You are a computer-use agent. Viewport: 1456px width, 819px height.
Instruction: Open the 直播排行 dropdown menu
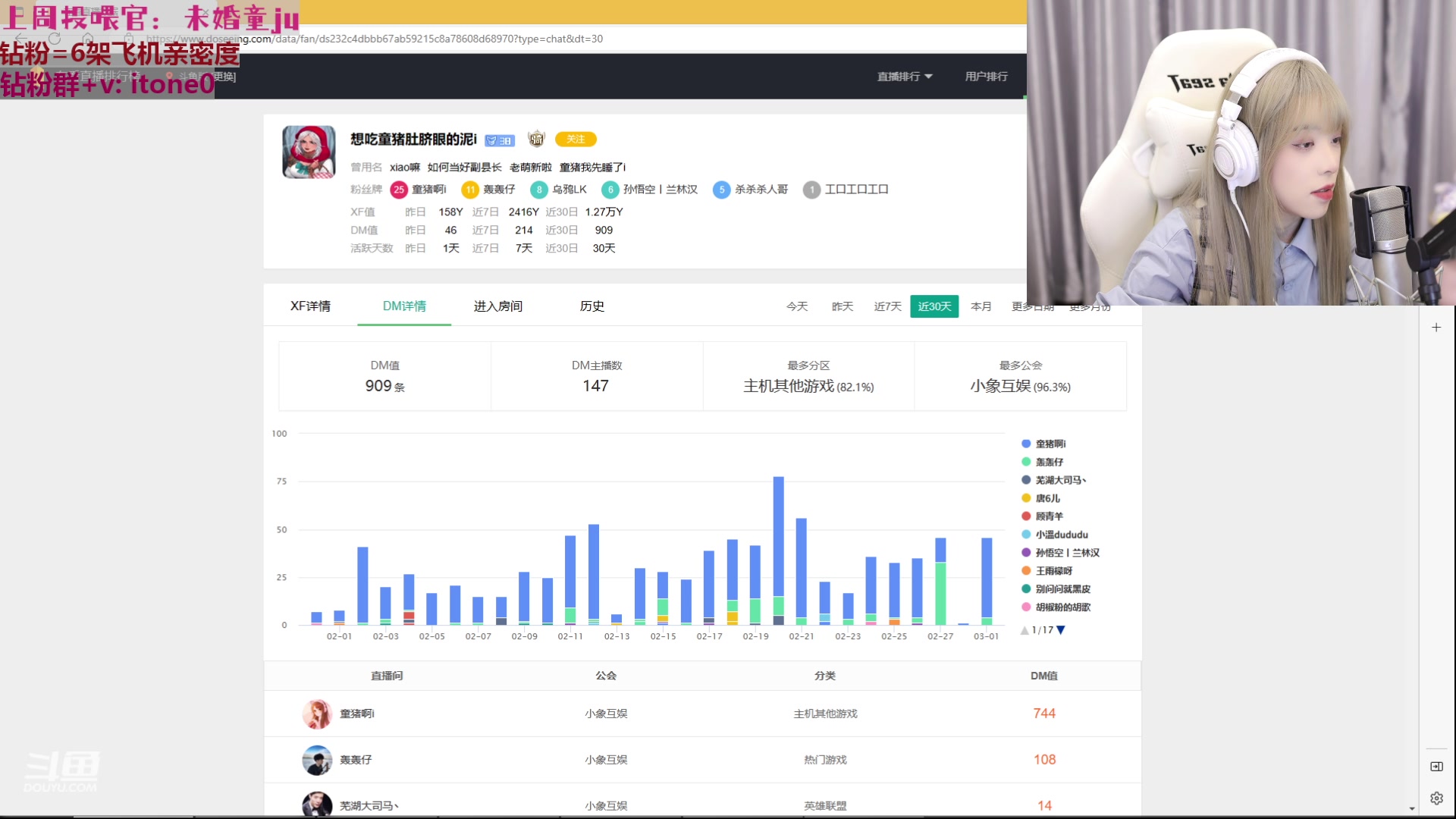(904, 77)
